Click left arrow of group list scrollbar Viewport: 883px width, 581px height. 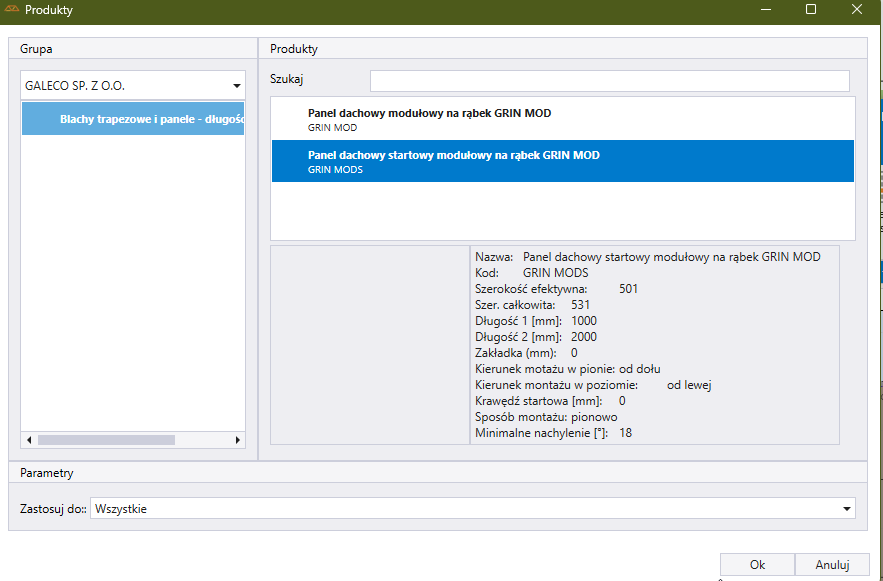(29, 440)
